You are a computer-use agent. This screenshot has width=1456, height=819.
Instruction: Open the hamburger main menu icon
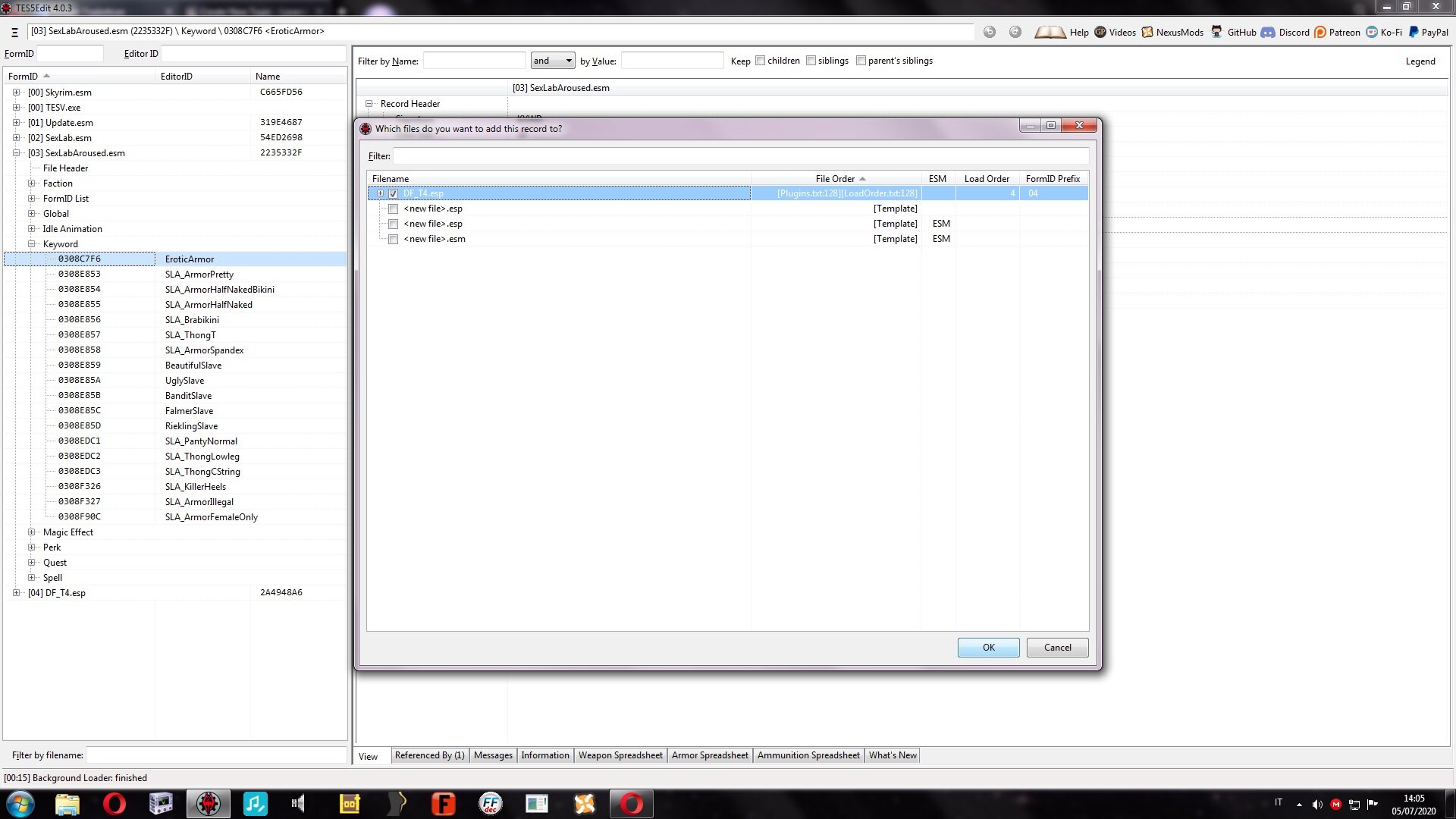(x=14, y=32)
